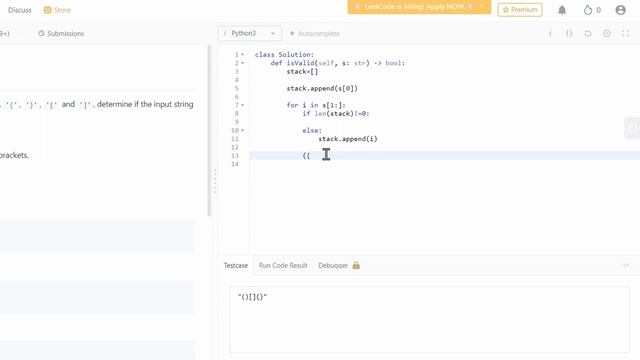The height and width of the screenshot is (360, 640).
Task: Show editor info icon
Action: 550,33
